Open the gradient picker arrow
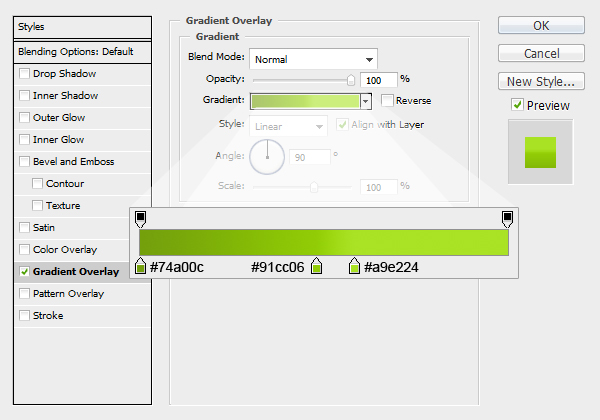The width and height of the screenshot is (600, 420). [366, 101]
